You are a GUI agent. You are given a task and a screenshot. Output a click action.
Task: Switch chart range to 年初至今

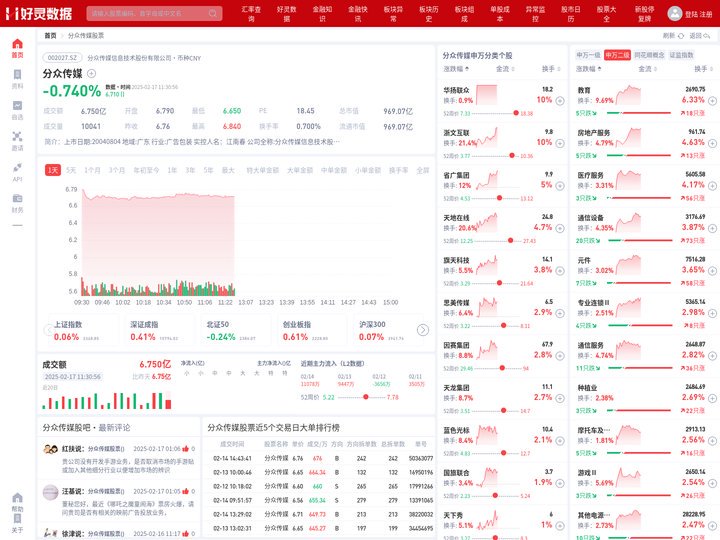(146, 170)
